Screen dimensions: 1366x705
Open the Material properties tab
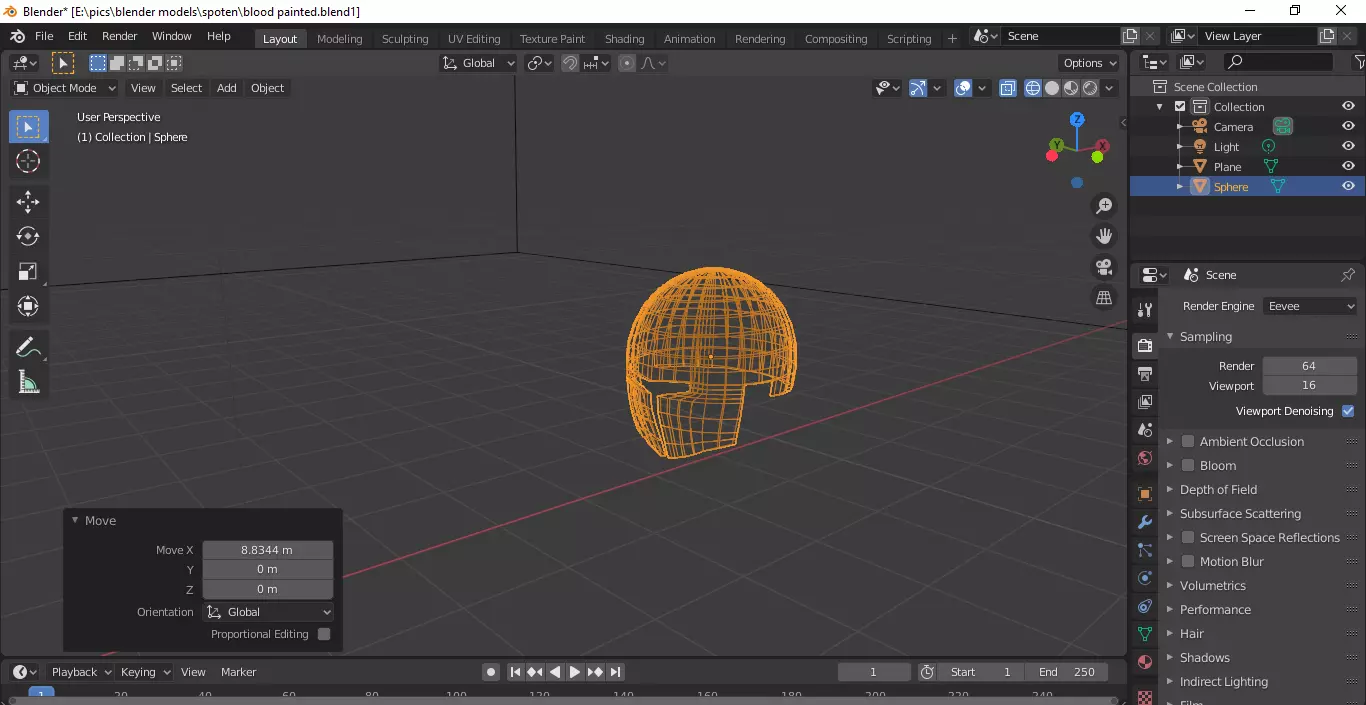1145,662
